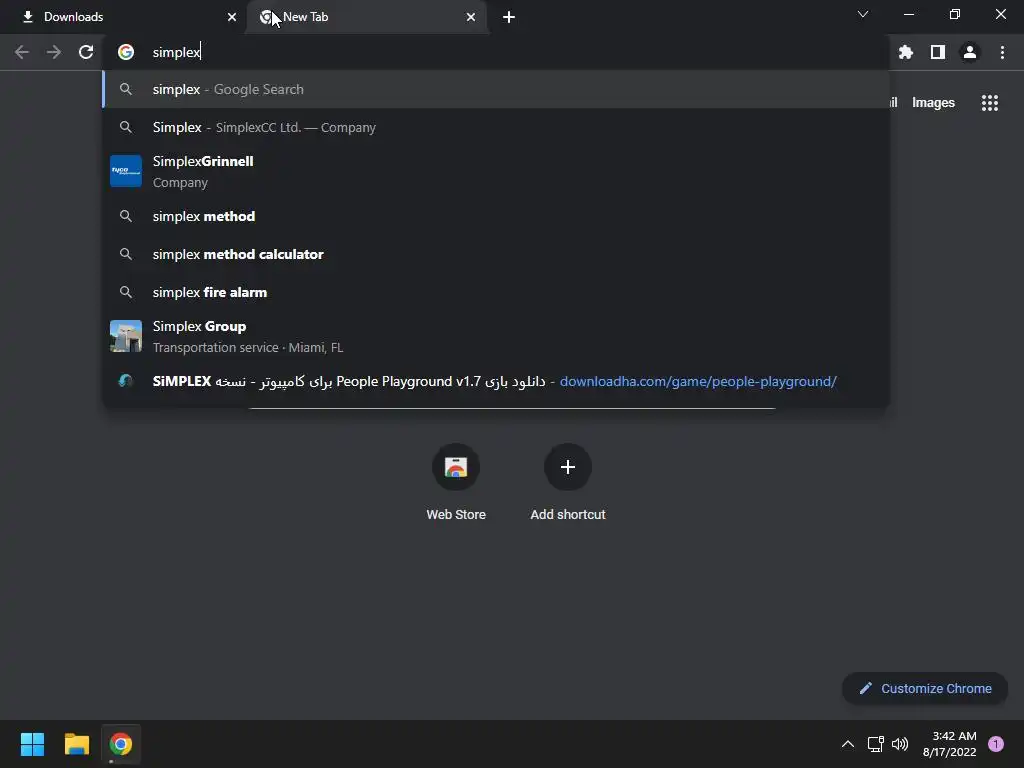Viewport: 1024px width, 768px height.
Task: Switch to the Downloads tab
Action: pyautogui.click(x=122, y=17)
